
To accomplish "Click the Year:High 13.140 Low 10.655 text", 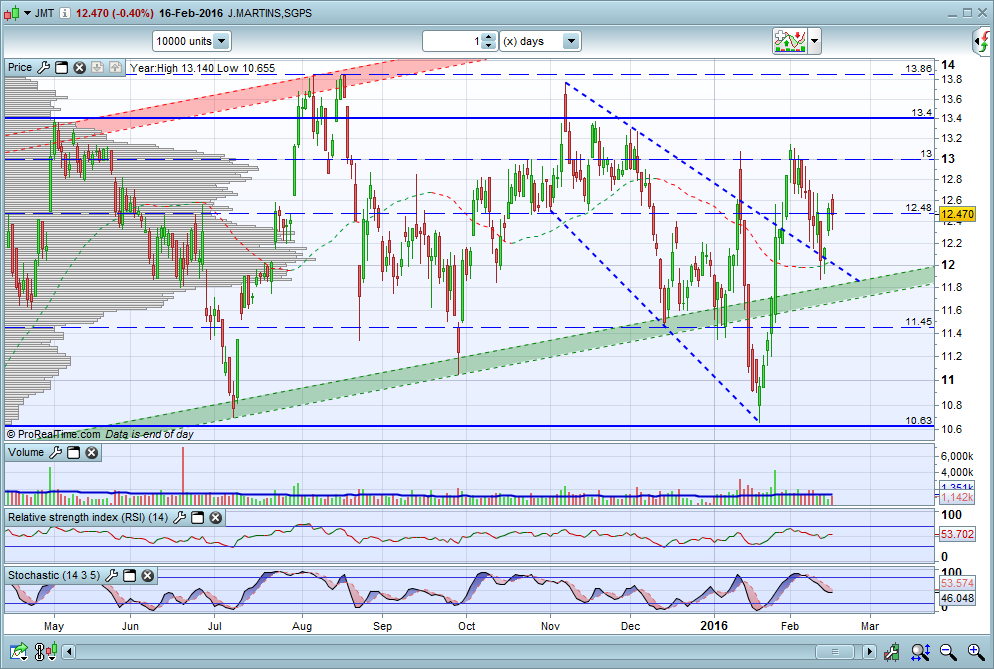I will click(202, 68).
